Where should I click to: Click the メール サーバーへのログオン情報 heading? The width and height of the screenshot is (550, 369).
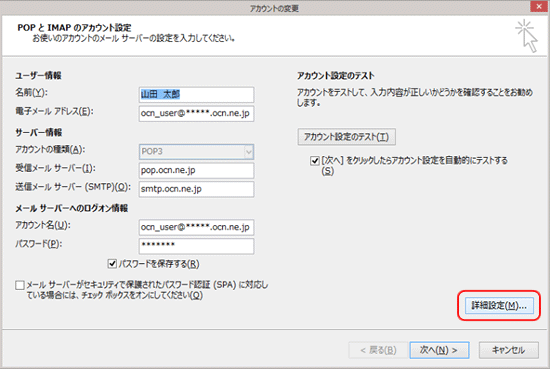(72, 208)
